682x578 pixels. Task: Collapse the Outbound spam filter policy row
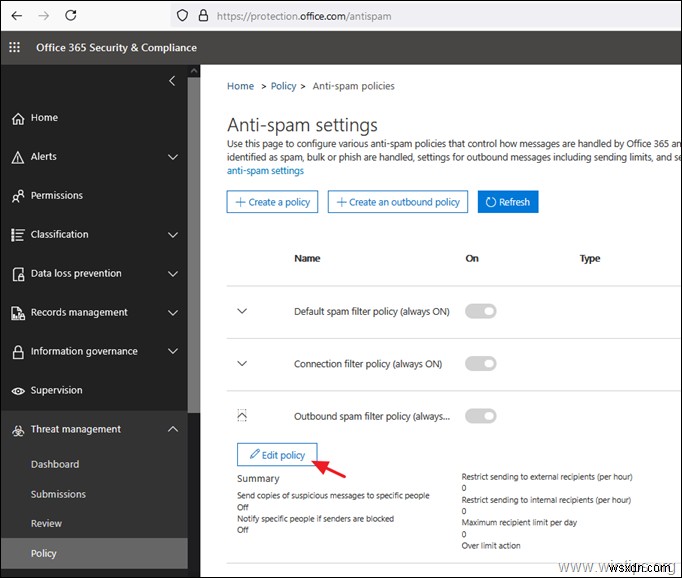pos(242,416)
